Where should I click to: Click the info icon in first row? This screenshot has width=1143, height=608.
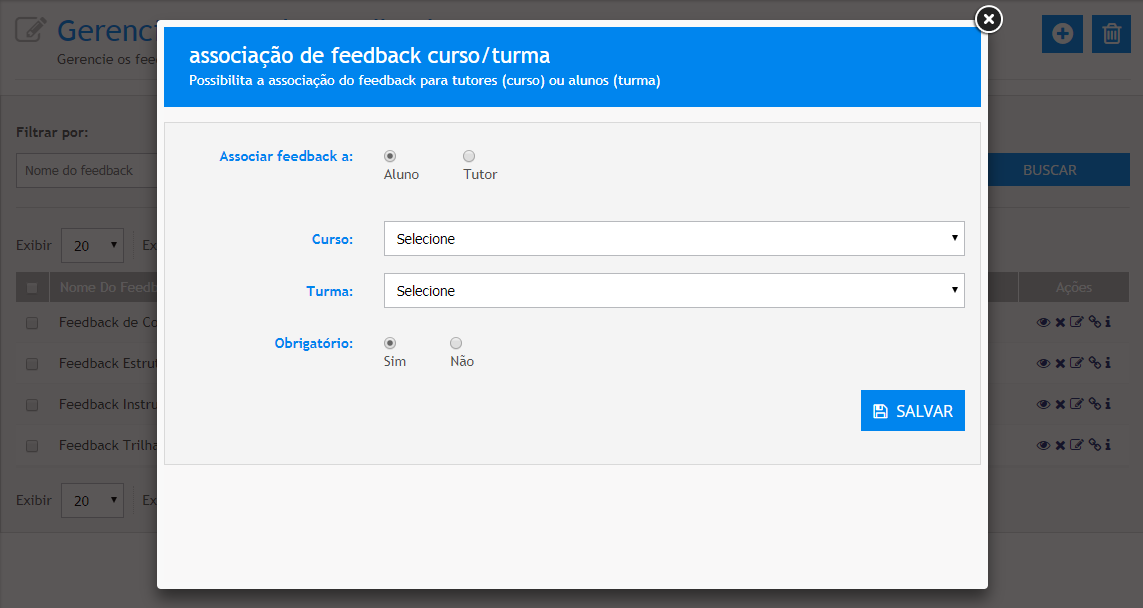pos(1108,322)
